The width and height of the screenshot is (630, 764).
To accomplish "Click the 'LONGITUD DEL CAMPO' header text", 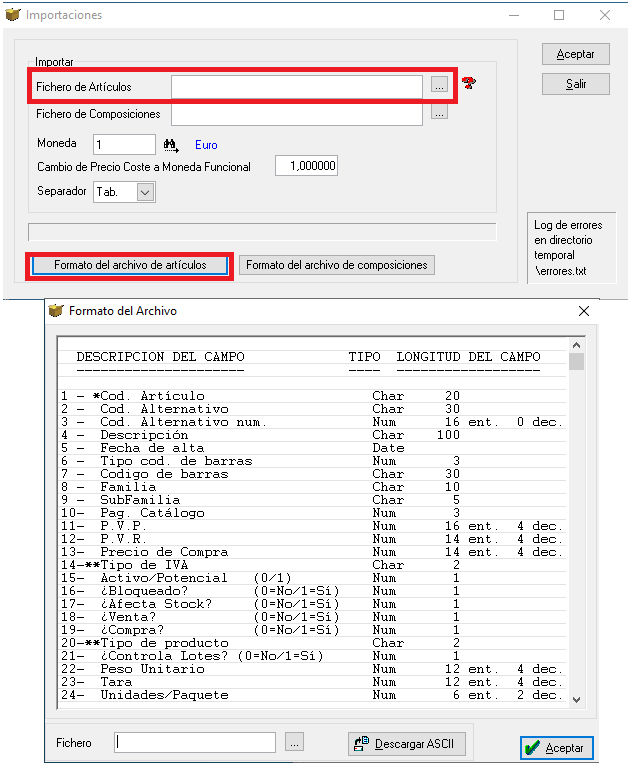I will click(x=468, y=357).
